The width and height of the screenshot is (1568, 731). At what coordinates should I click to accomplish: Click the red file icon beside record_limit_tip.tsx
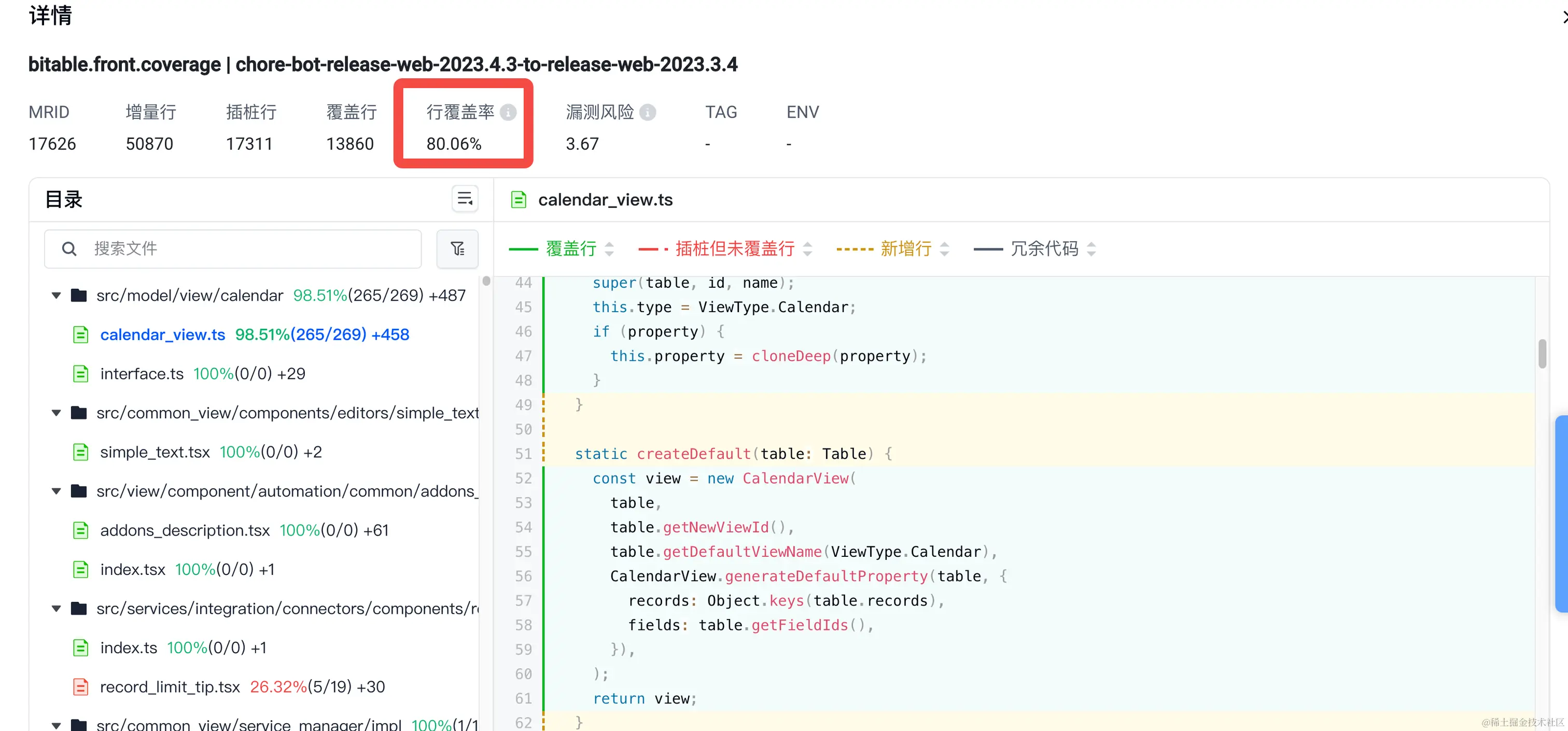80,687
